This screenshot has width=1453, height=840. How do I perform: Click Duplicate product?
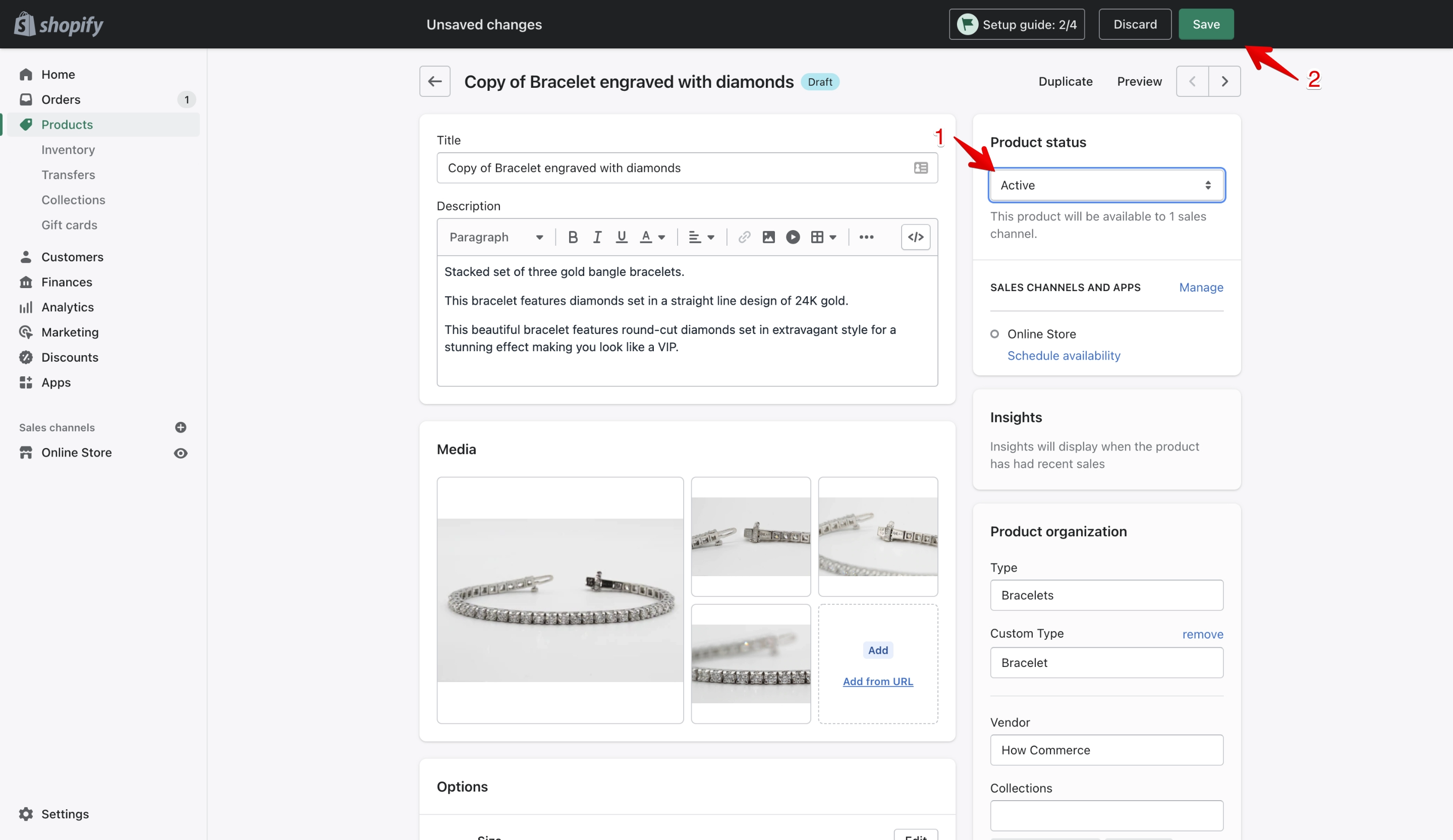click(x=1065, y=81)
